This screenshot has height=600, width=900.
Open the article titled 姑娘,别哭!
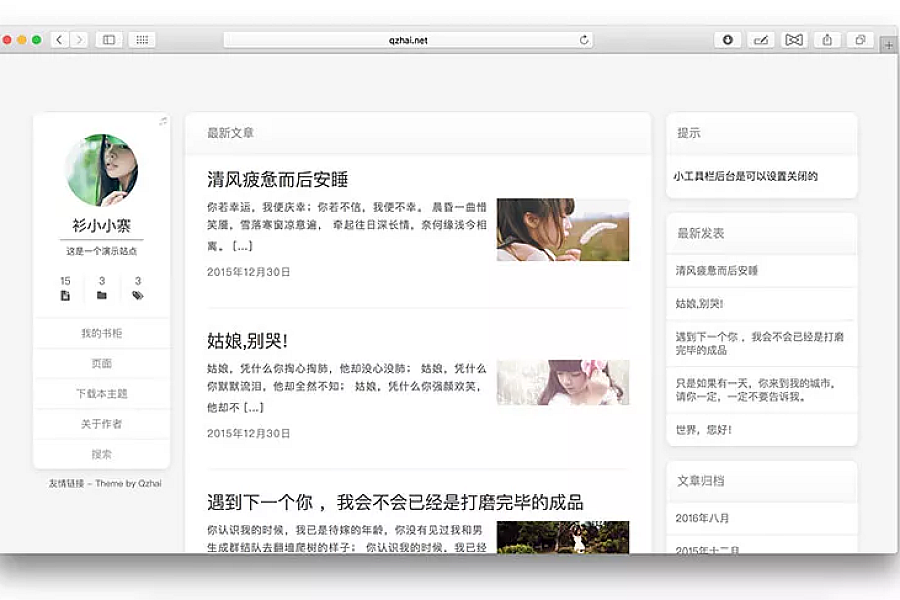(x=247, y=341)
